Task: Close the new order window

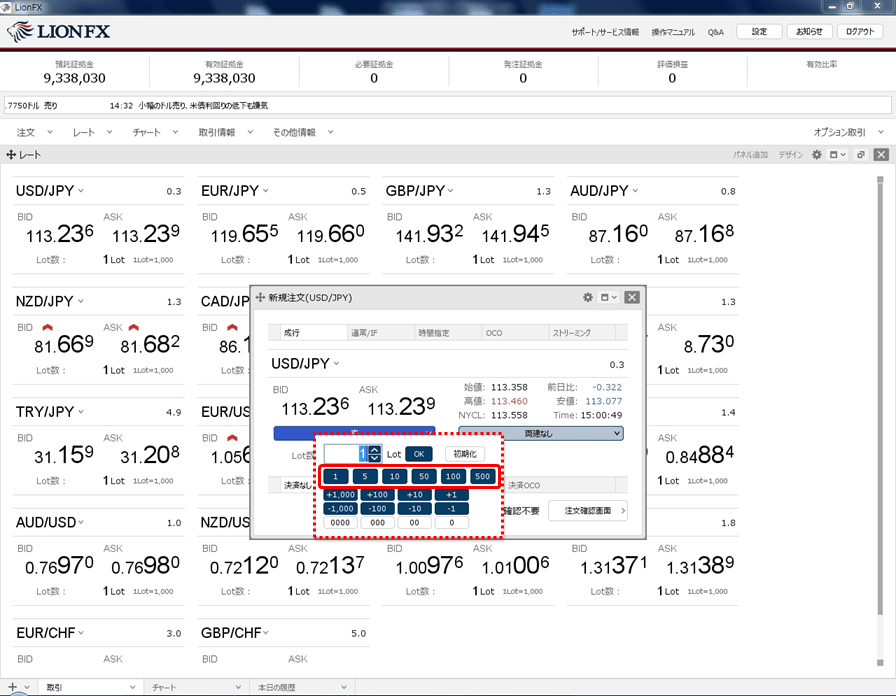Action: pos(631,297)
